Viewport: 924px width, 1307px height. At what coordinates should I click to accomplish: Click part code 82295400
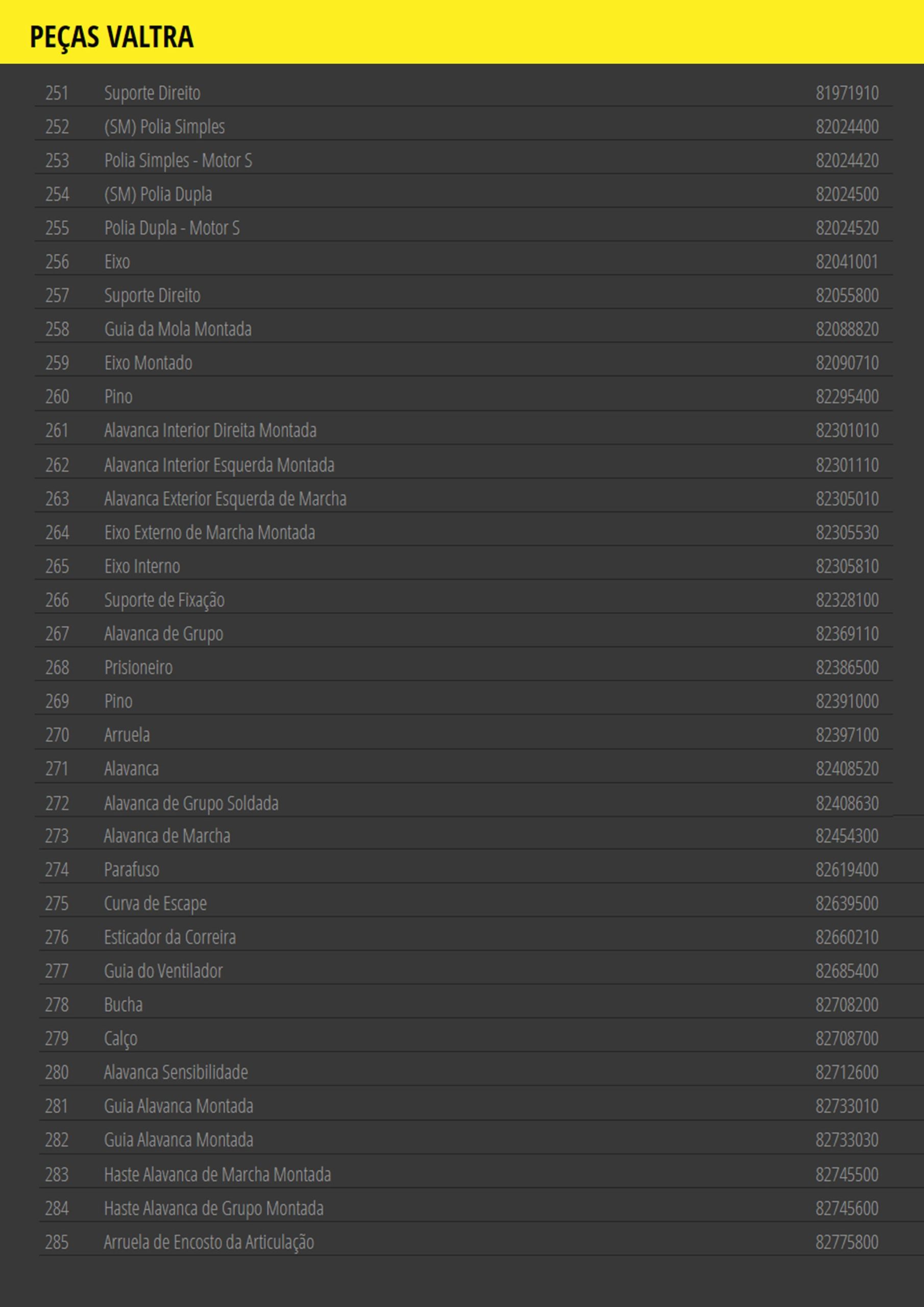[847, 397]
